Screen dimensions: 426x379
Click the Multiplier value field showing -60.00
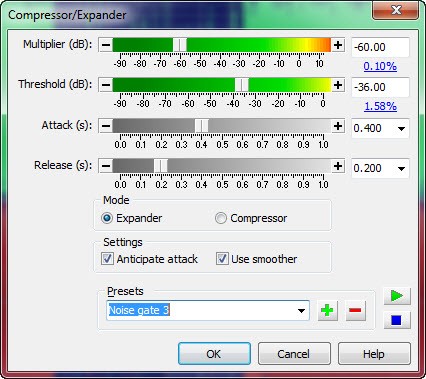click(x=380, y=47)
